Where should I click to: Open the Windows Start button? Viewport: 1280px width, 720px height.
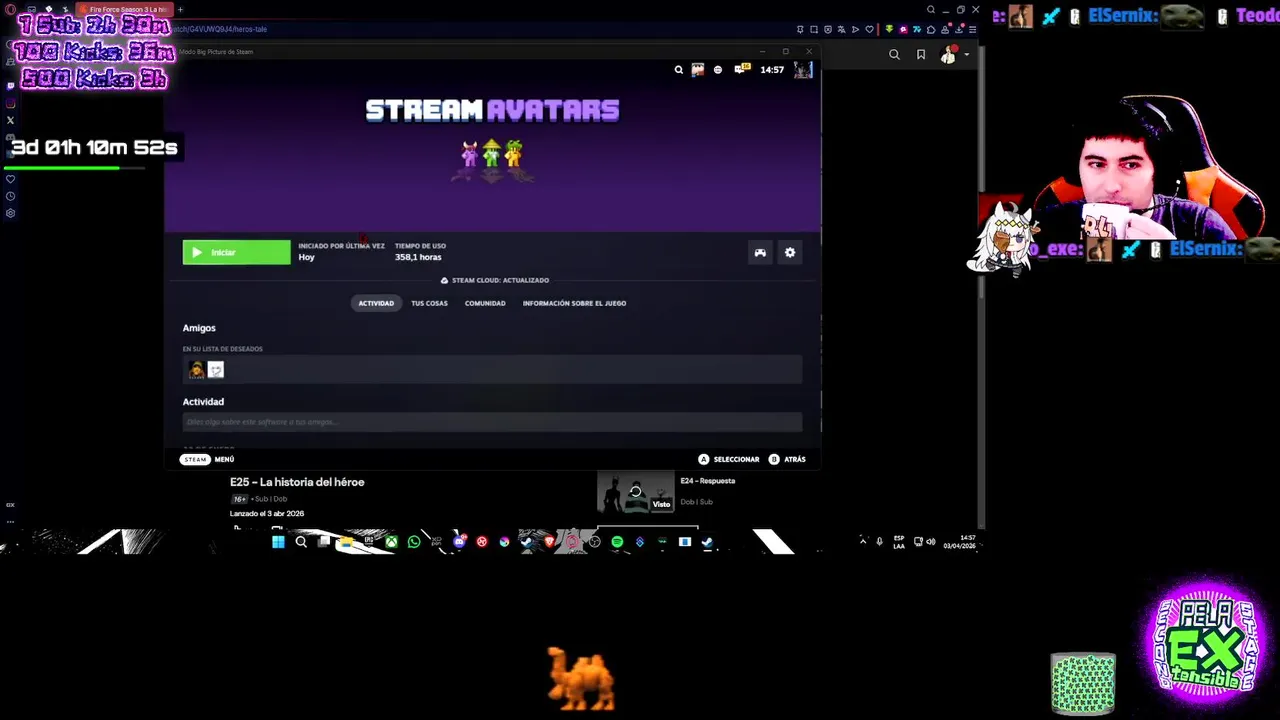(x=278, y=542)
